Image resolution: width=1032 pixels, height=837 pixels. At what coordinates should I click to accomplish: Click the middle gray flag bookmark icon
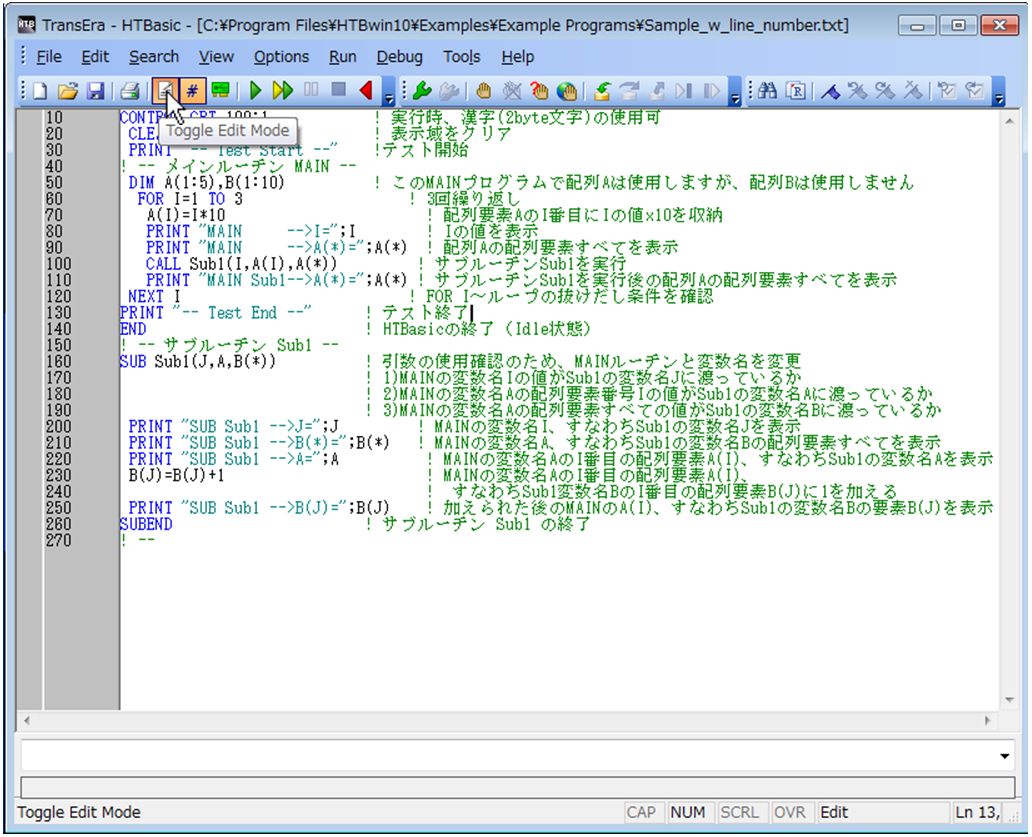click(885, 91)
